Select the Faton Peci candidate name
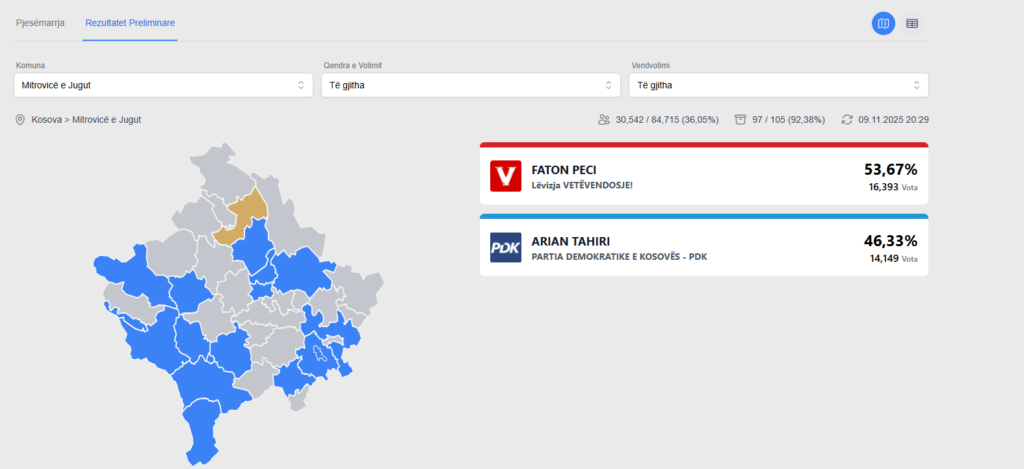 point(565,170)
